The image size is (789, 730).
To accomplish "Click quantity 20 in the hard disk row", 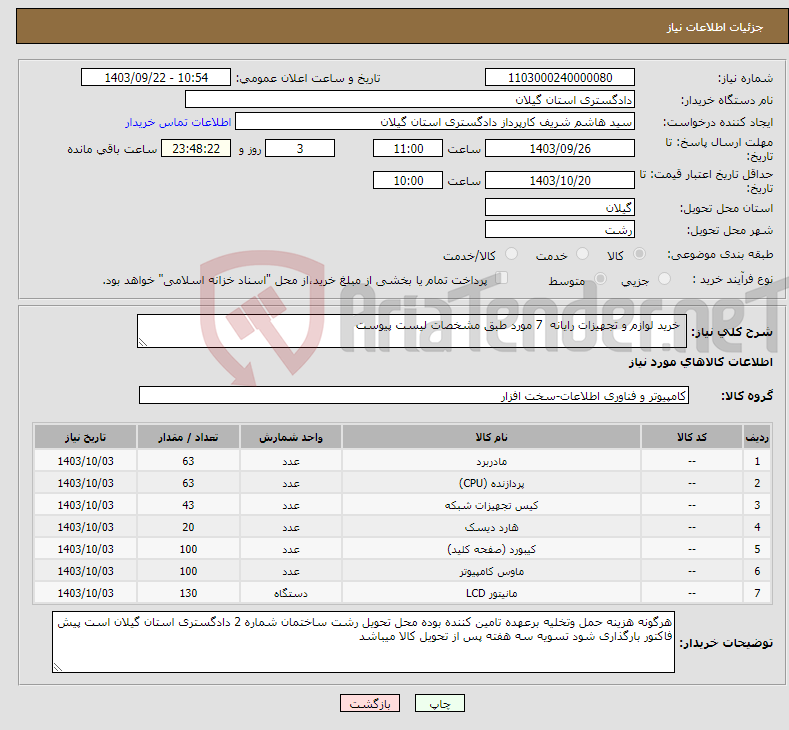I will [x=188, y=527].
